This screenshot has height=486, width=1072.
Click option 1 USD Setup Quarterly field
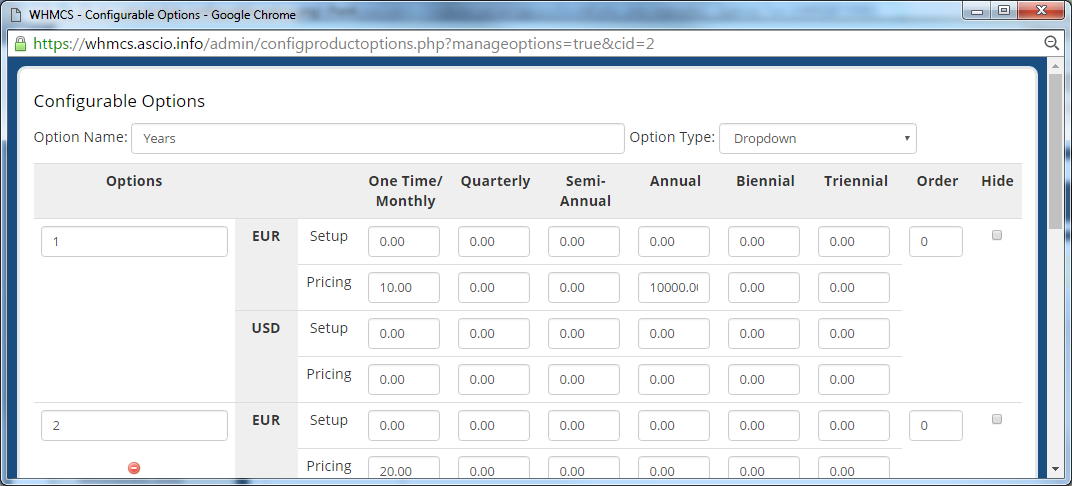point(493,334)
